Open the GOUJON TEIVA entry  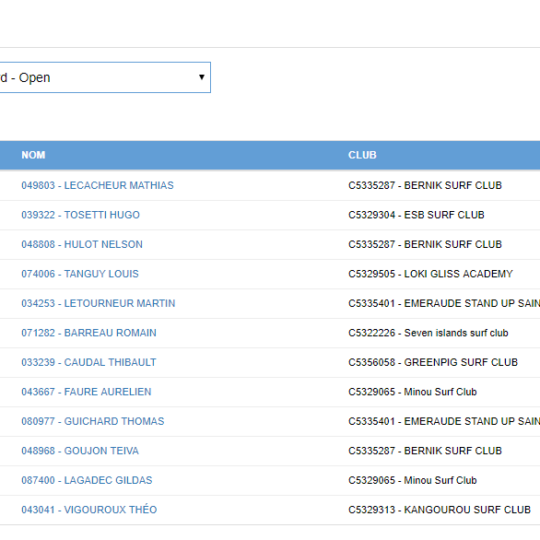(80, 450)
